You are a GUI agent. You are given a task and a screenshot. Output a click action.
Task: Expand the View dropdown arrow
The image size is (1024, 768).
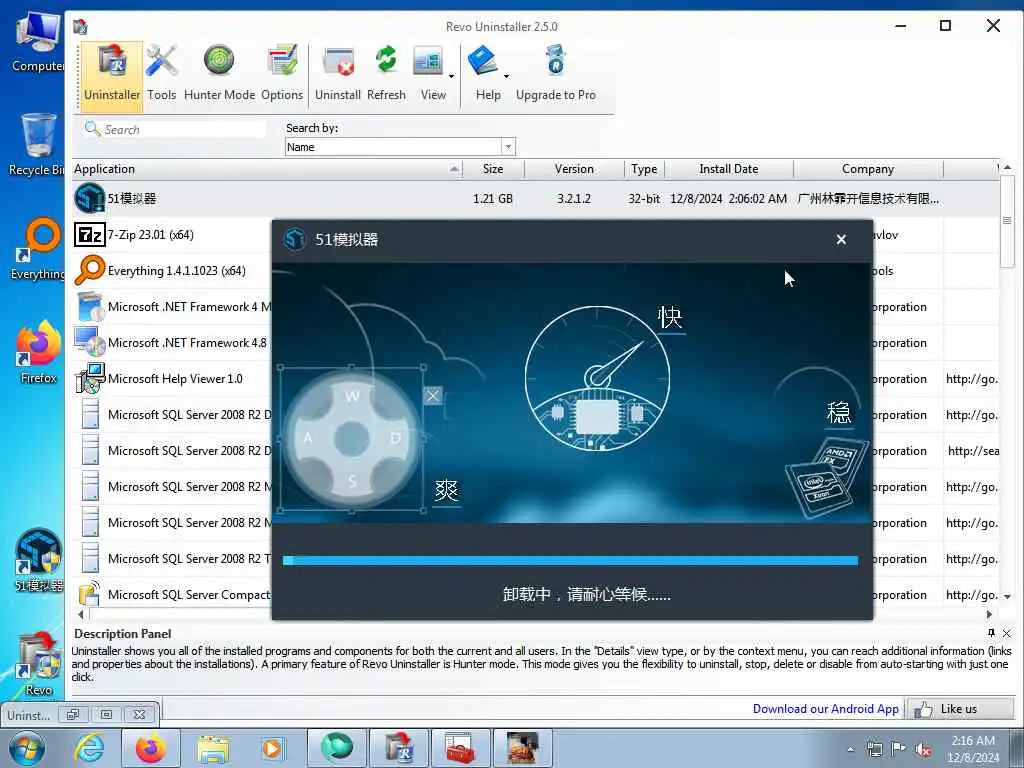(x=451, y=76)
